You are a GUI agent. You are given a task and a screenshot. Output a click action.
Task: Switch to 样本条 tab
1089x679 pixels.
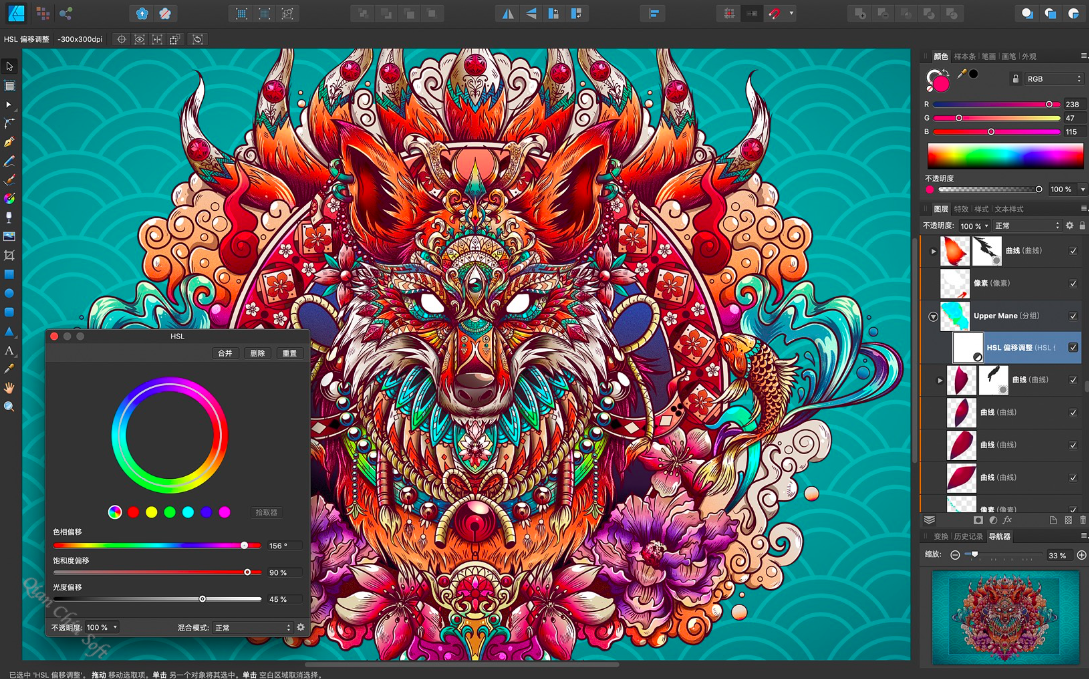[x=965, y=56]
